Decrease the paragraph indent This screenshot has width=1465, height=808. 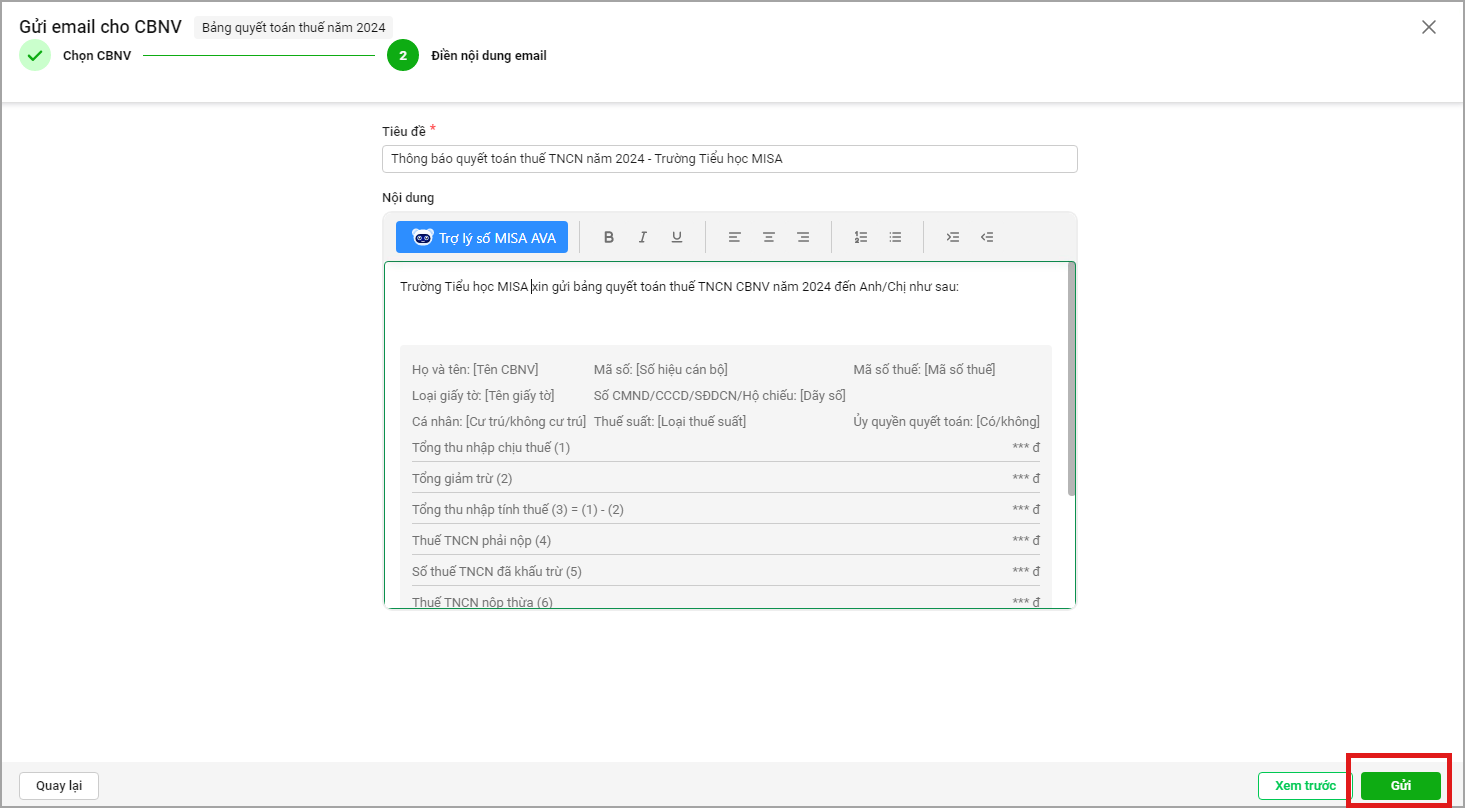(987, 237)
